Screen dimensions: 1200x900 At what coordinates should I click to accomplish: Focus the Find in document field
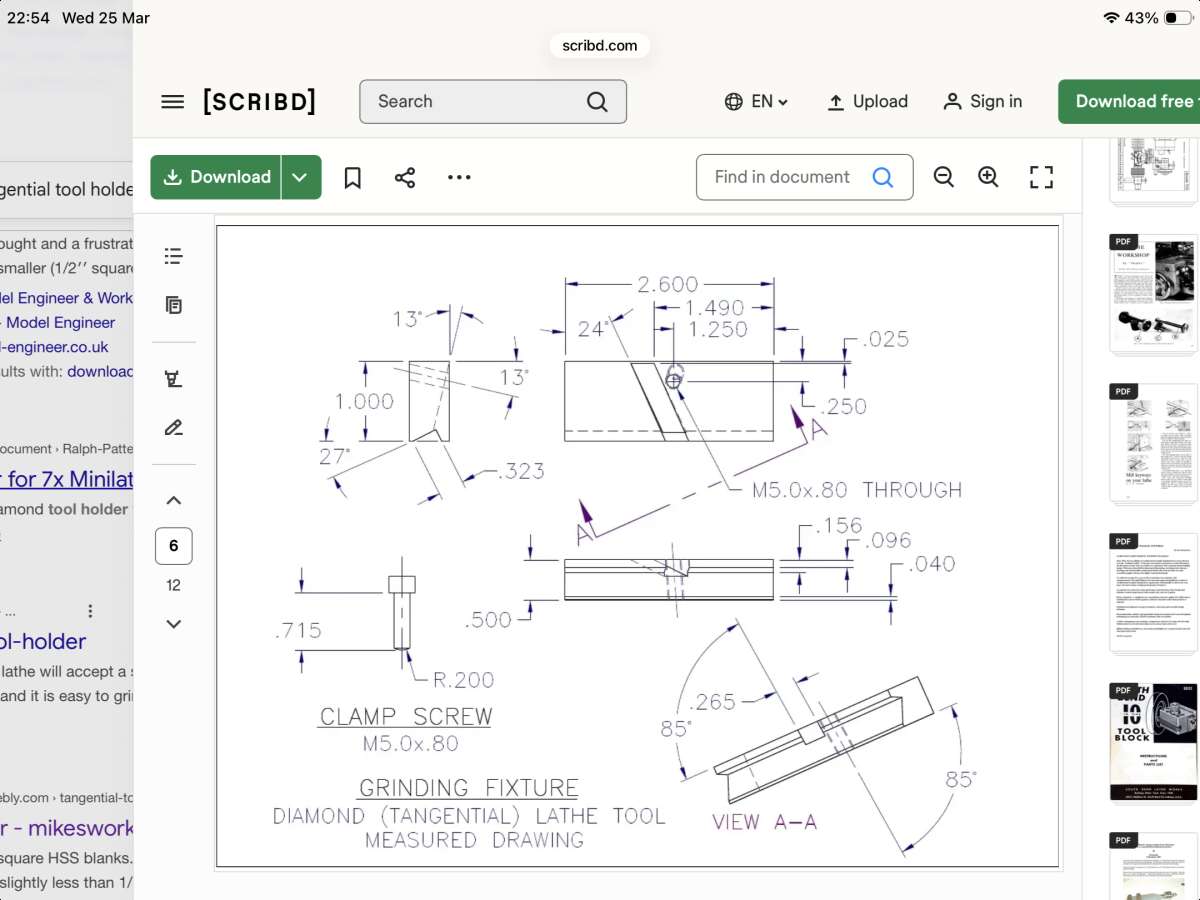(805, 177)
